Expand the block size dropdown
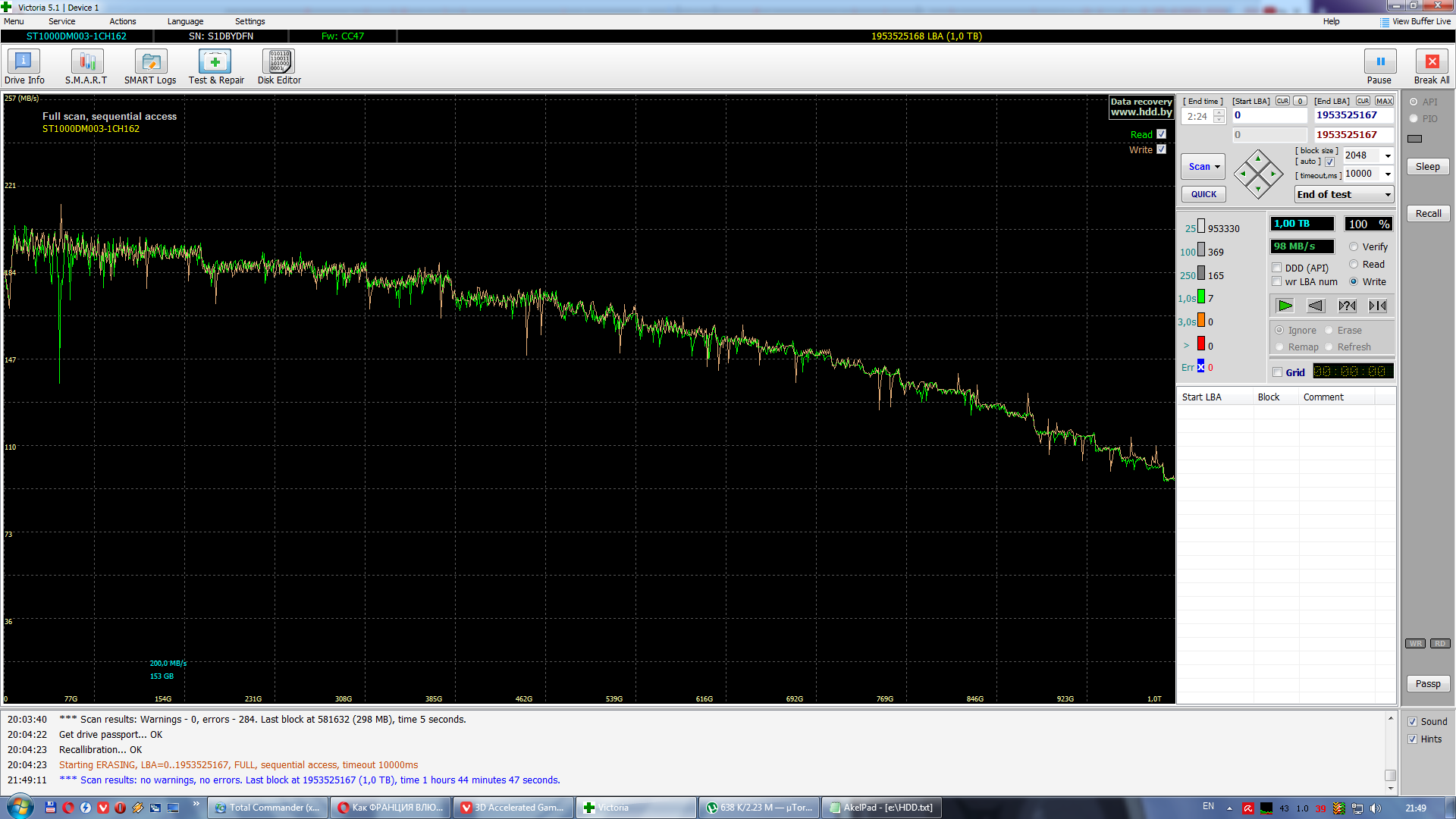This screenshot has height=819, width=1456. coord(1388,155)
